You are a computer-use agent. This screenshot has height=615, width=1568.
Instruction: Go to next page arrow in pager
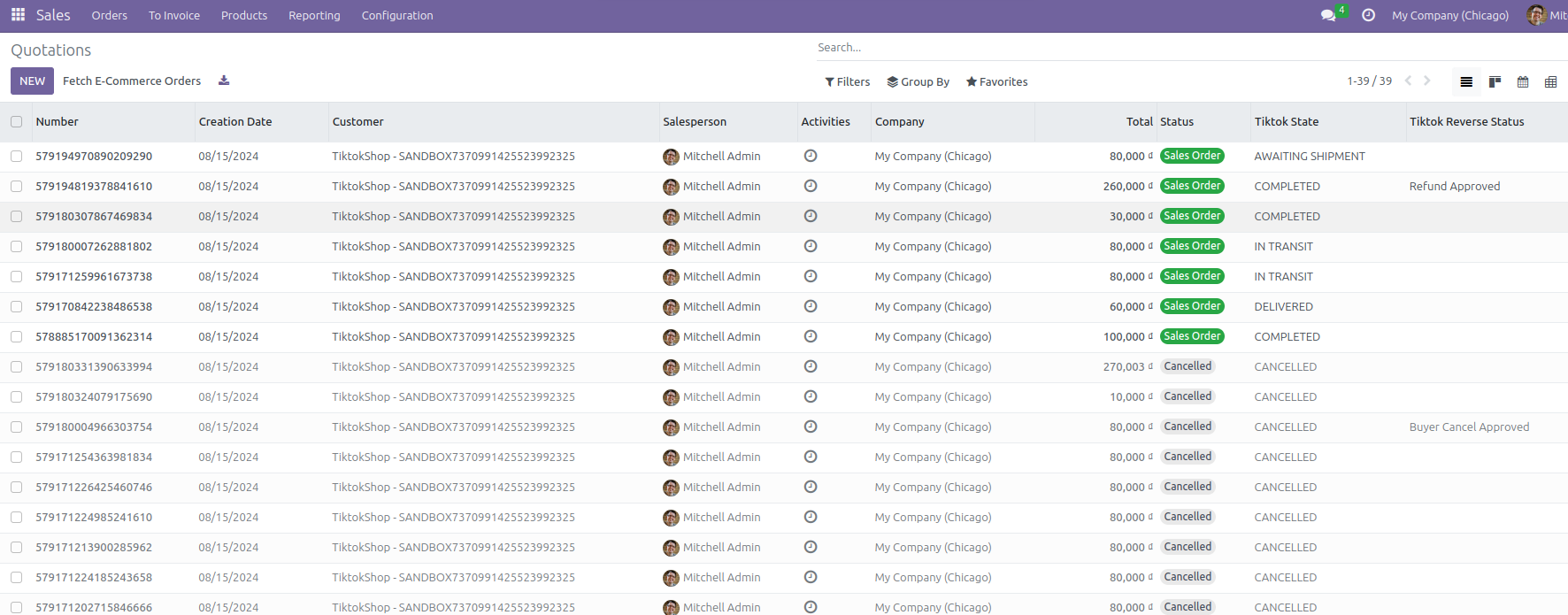tap(1426, 81)
